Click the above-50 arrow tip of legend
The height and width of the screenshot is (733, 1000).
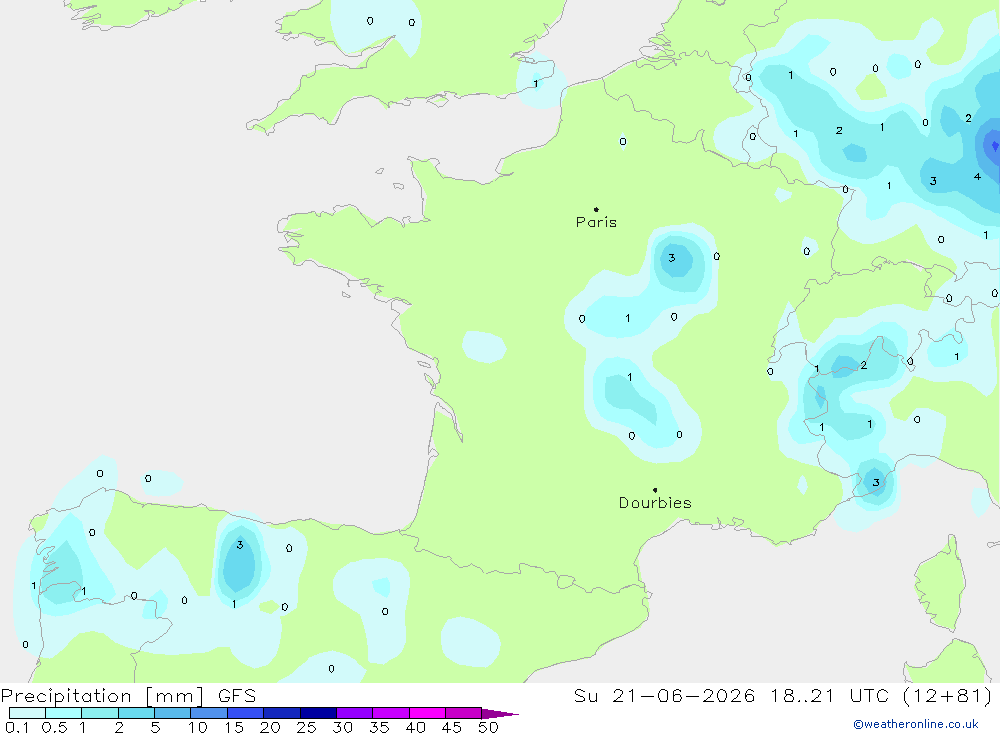pyautogui.click(x=501, y=714)
